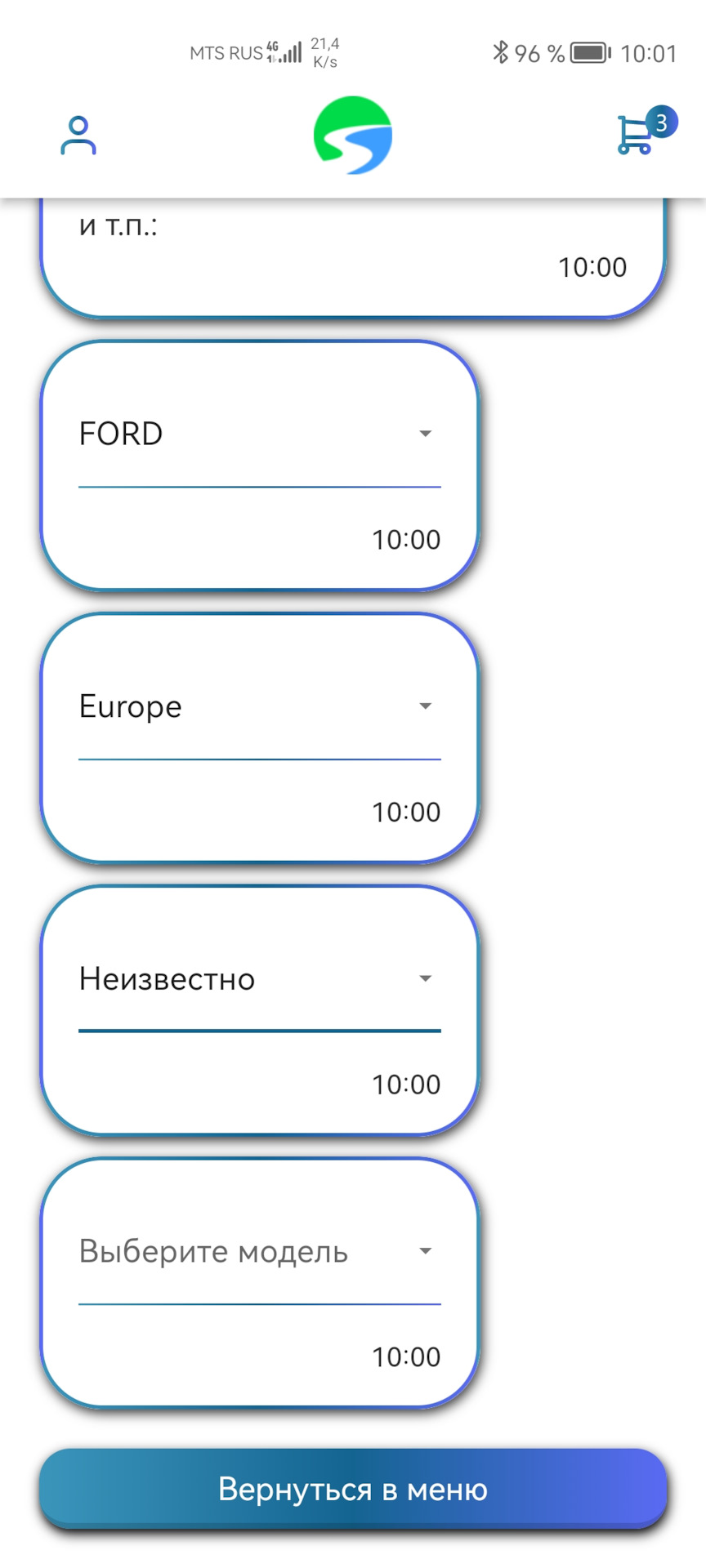Tap the status bar clock 10:01

(x=649, y=54)
